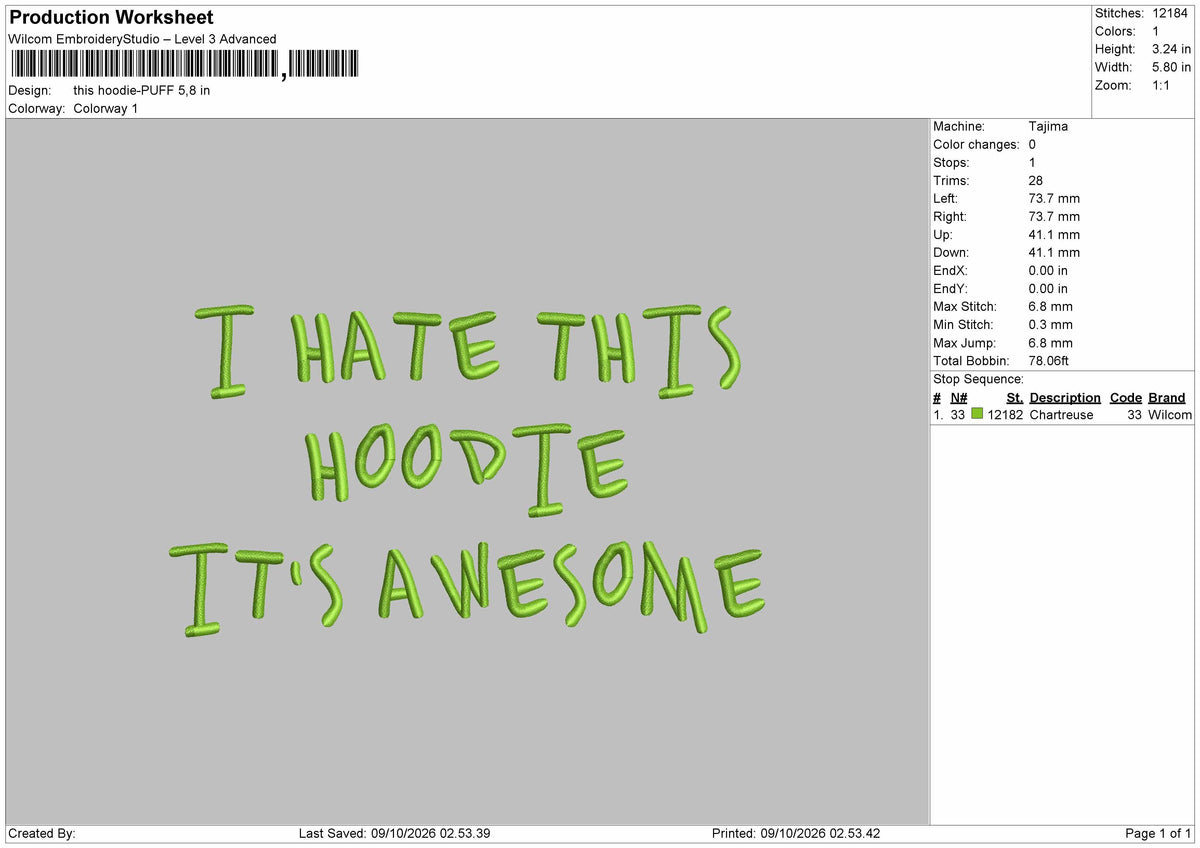This screenshot has height=848, width=1200.
Task: Click the 'N#' column header
Action: coord(959,397)
